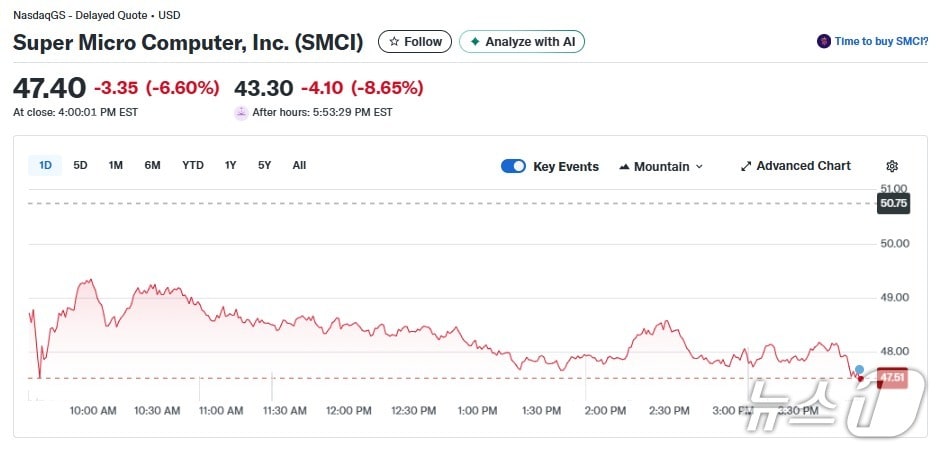Switch chart to YTD range
The height and width of the screenshot is (451, 939).
pos(193,165)
